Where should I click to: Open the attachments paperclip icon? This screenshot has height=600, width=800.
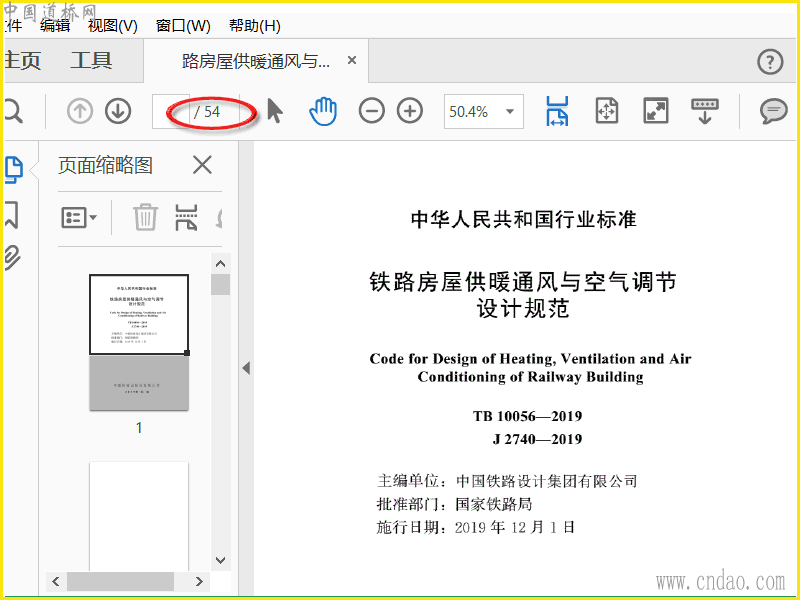12,258
